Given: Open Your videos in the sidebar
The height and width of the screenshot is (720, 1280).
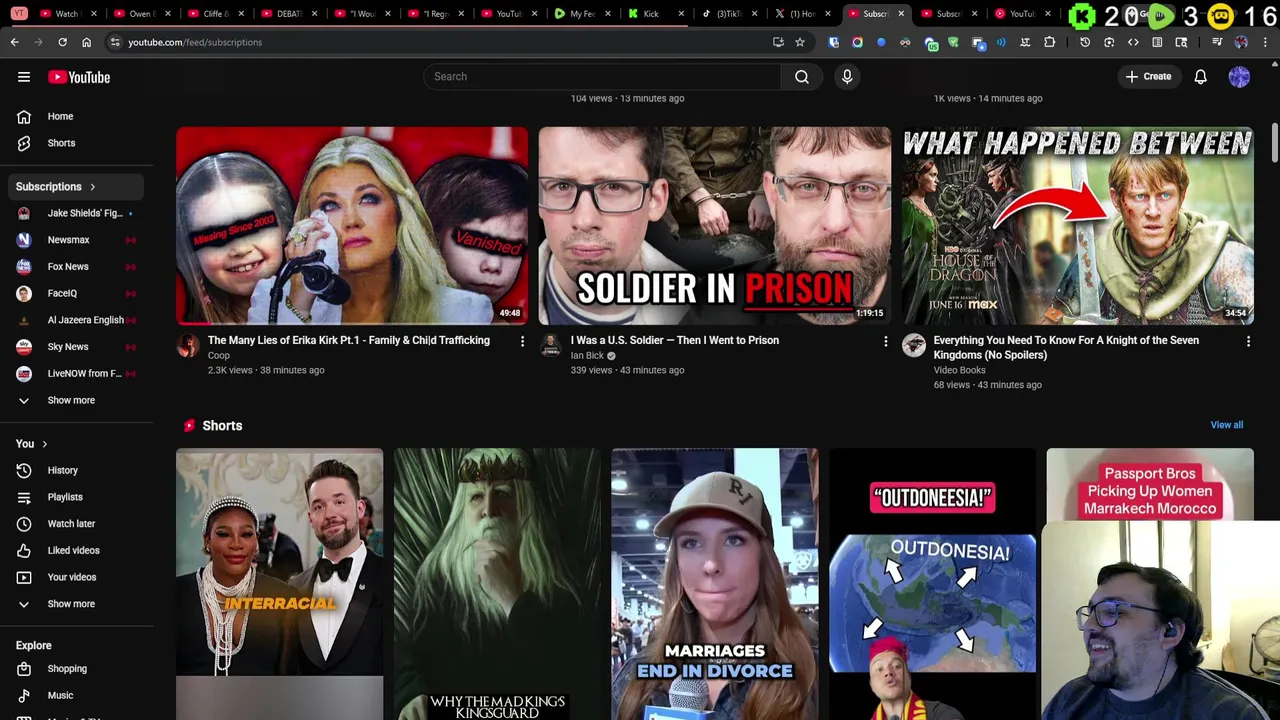Looking at the screenshot, I should click(76, 577).
